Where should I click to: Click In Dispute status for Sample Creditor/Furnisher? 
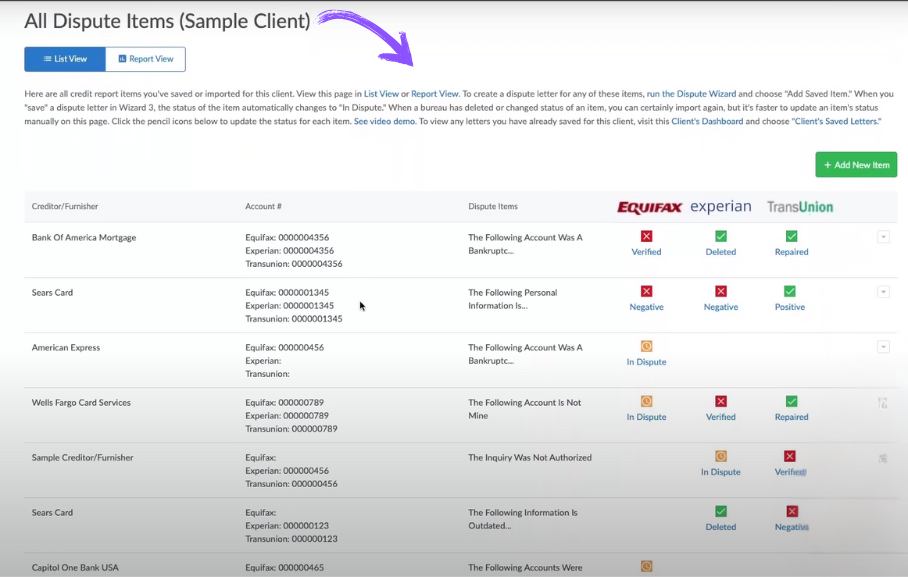[720, 472]
